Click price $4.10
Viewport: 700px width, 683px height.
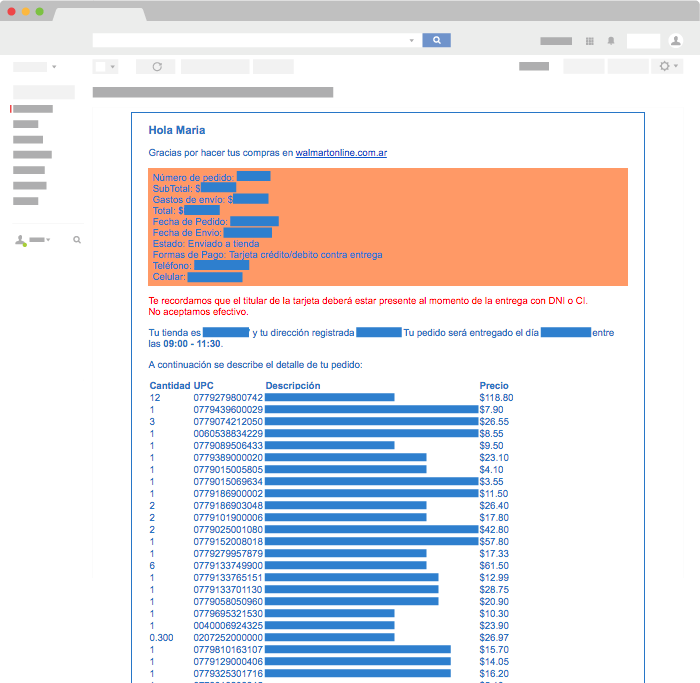click(x=492, y=470)
